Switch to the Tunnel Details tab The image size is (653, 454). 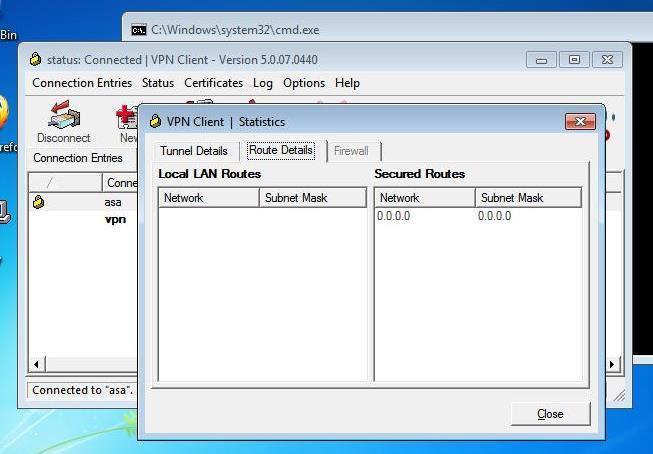click(x=193, y=151)
